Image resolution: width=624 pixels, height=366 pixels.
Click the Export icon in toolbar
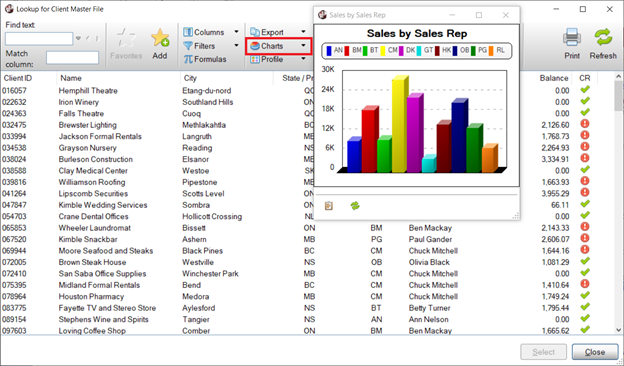255,32
